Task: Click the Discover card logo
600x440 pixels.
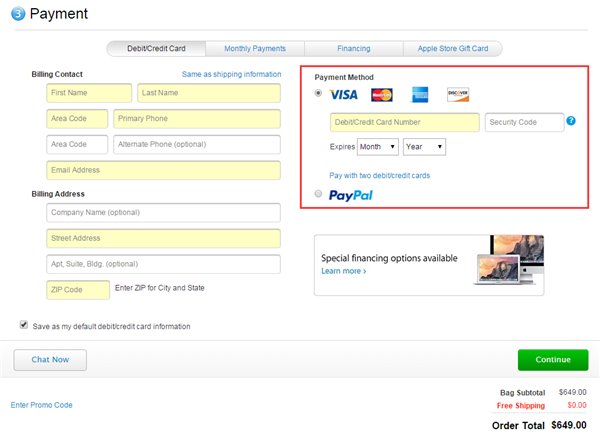Action: pos(458,95)
